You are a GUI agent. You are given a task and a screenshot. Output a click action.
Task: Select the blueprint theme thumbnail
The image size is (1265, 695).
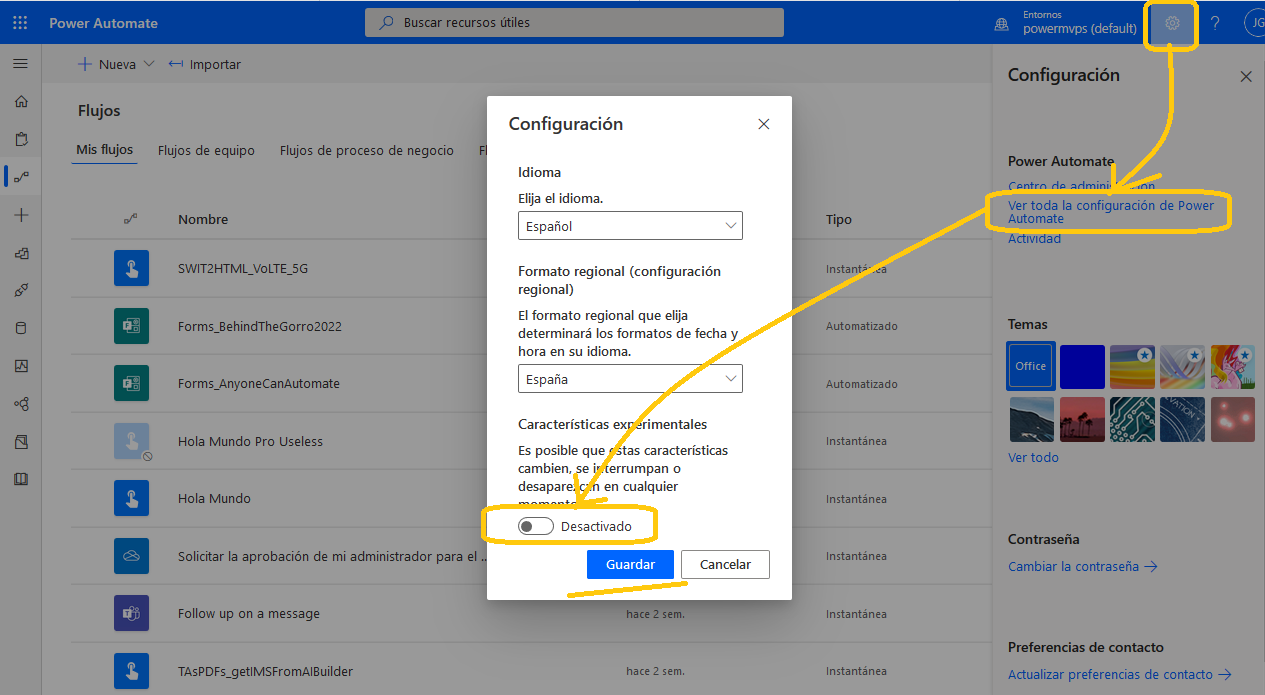1183,420
